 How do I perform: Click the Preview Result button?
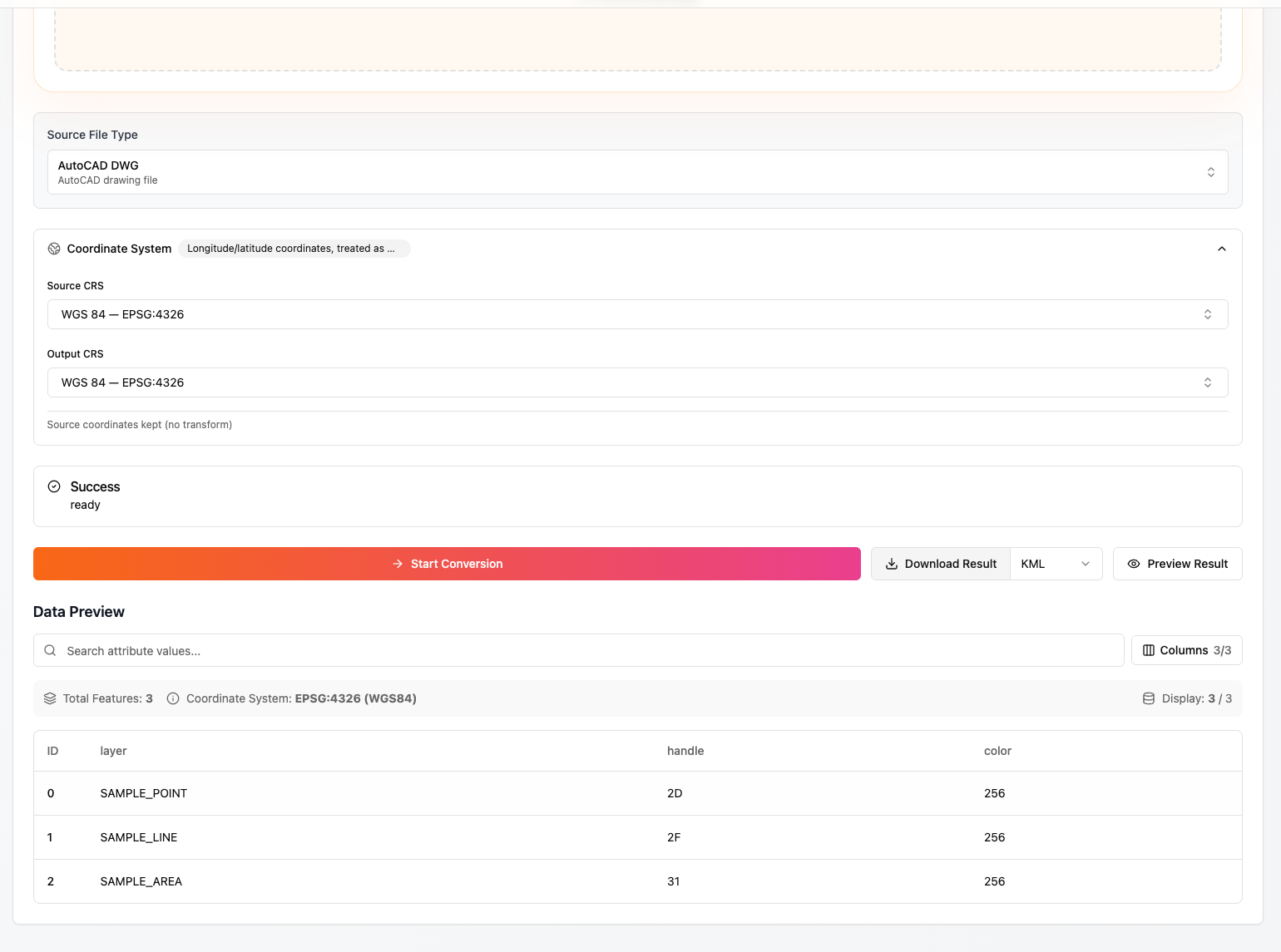tap(1177, 564)
